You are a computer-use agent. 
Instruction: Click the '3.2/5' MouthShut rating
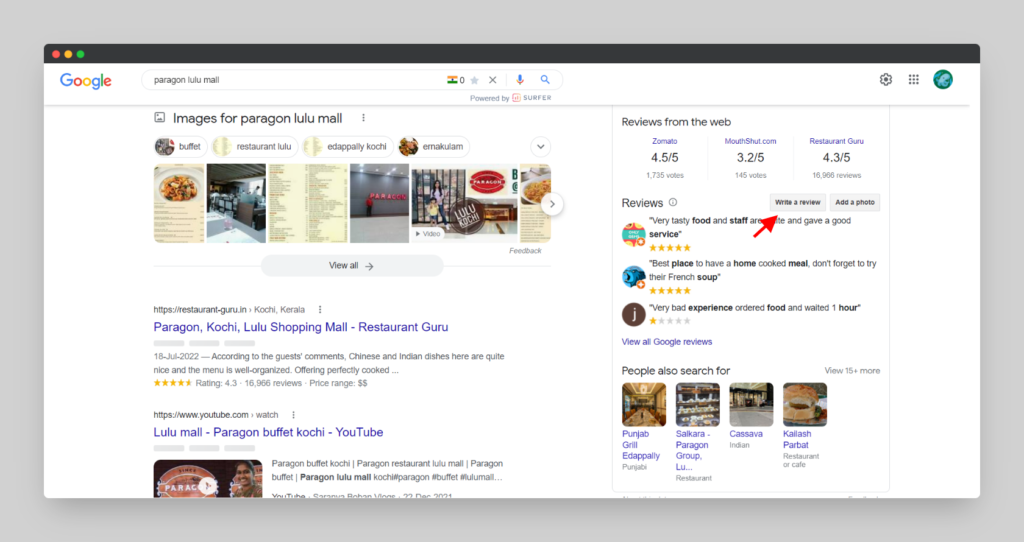coord(750,157)
